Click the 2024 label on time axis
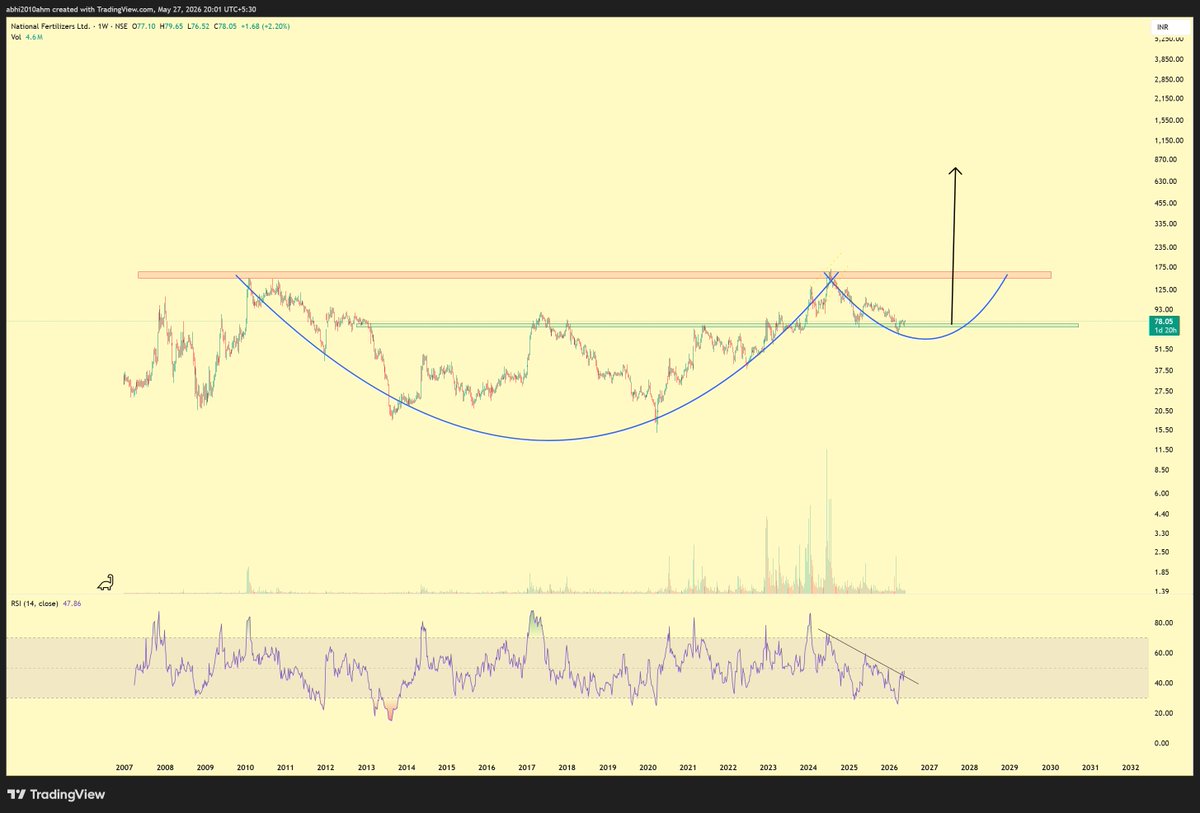 point(808,767)
